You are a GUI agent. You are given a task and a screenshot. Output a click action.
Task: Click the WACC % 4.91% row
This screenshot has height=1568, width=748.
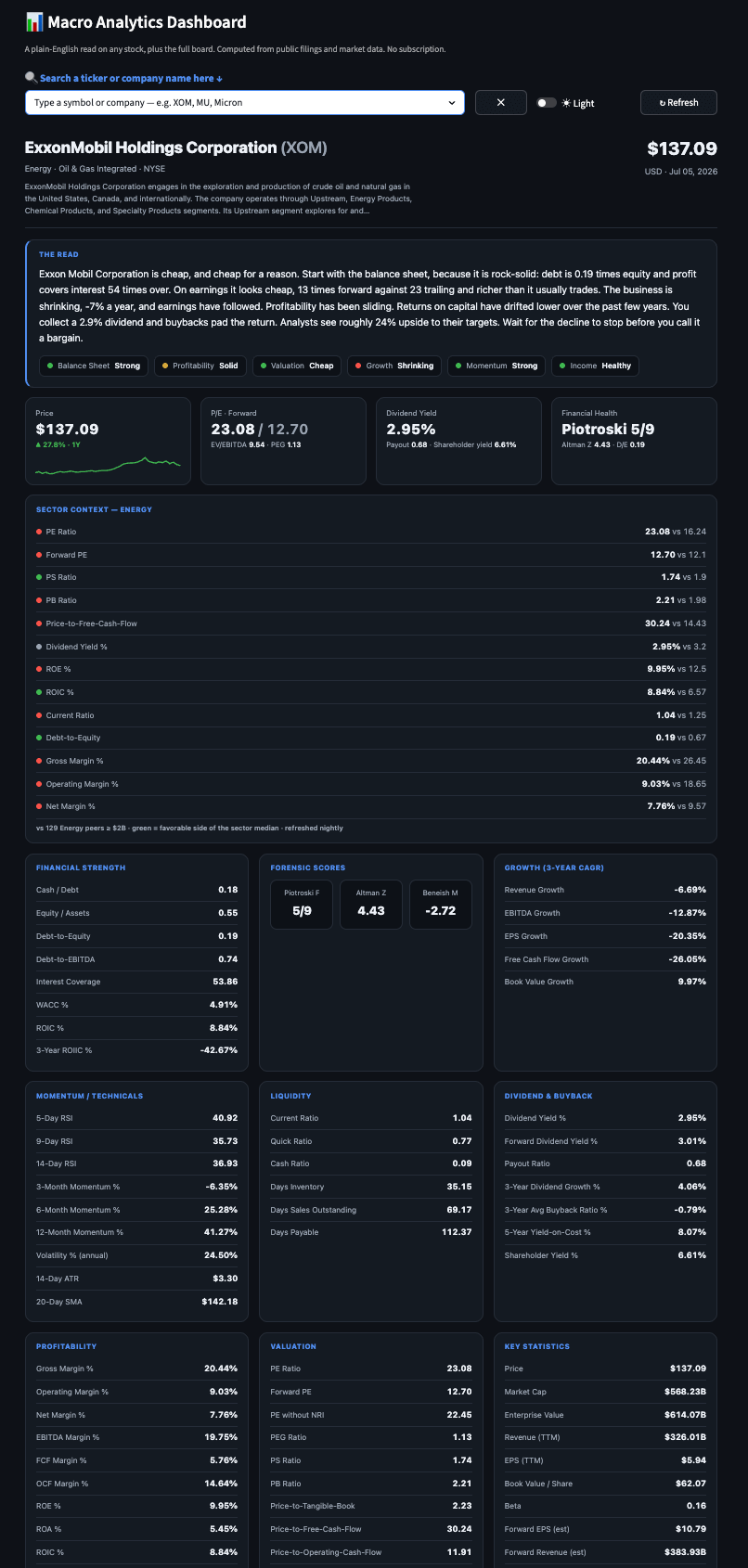137,1005
